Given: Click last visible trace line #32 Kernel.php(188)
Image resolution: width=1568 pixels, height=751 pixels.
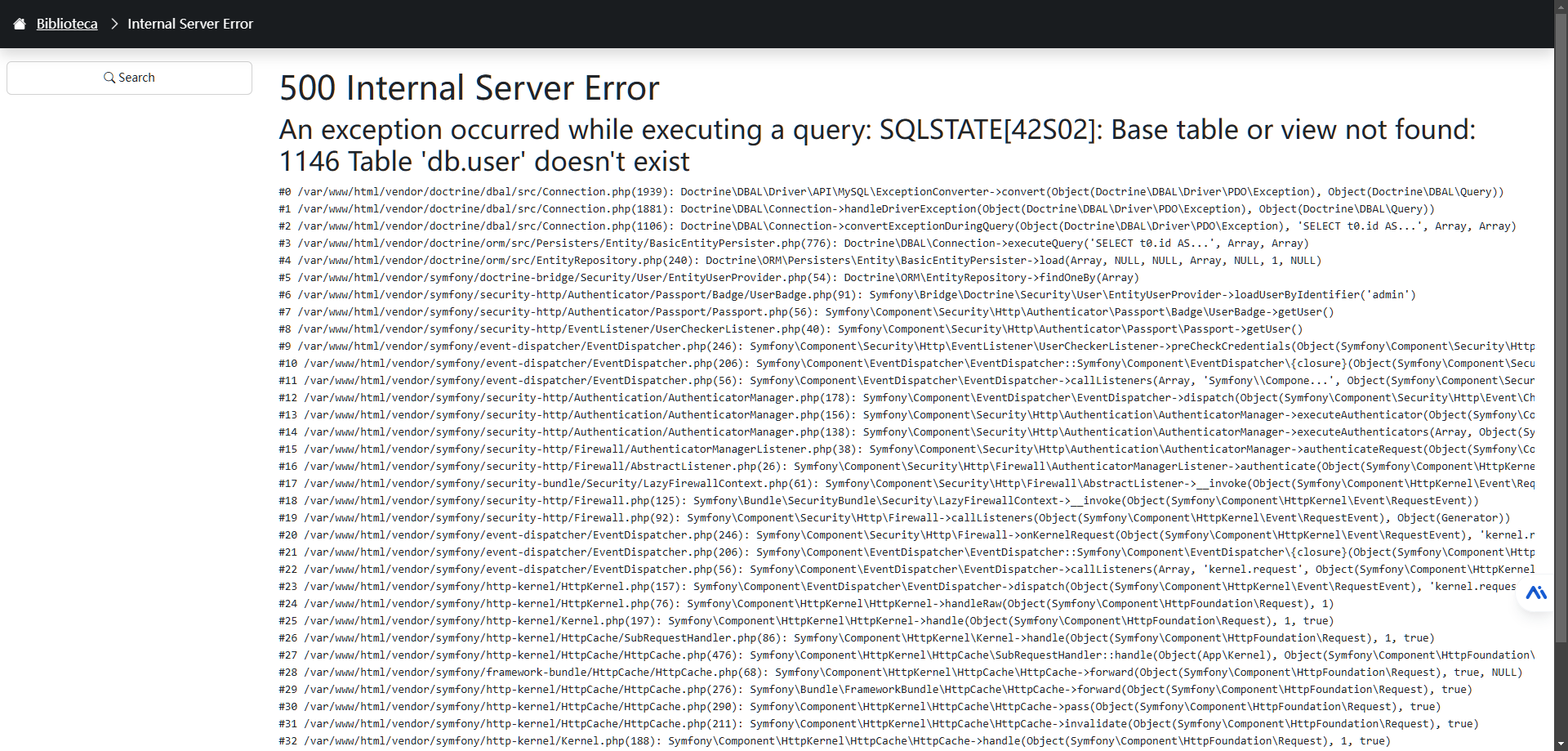Looking at the screenshot, I should pos(835,741).
